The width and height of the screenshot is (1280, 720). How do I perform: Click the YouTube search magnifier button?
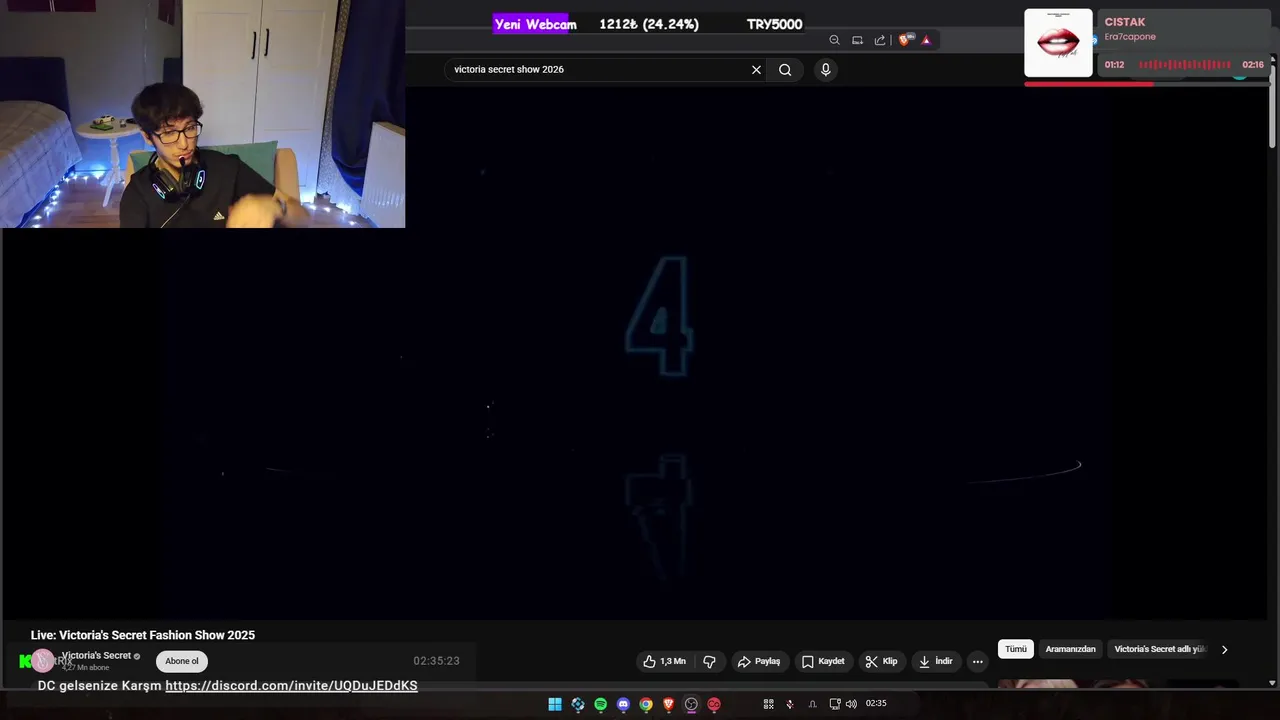[x=785, y=70]
